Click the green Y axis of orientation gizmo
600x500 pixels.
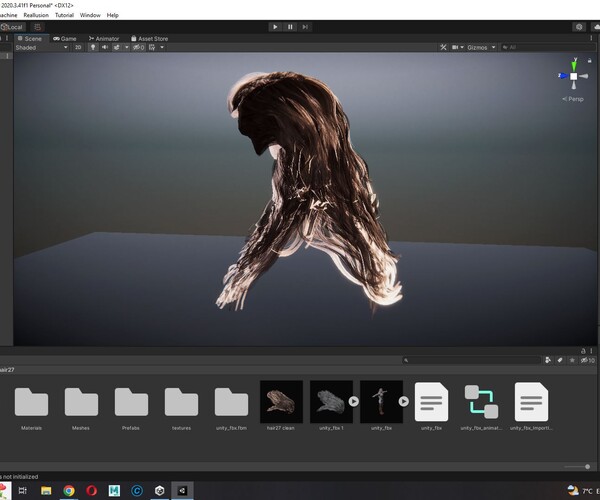tap(574, 65)
